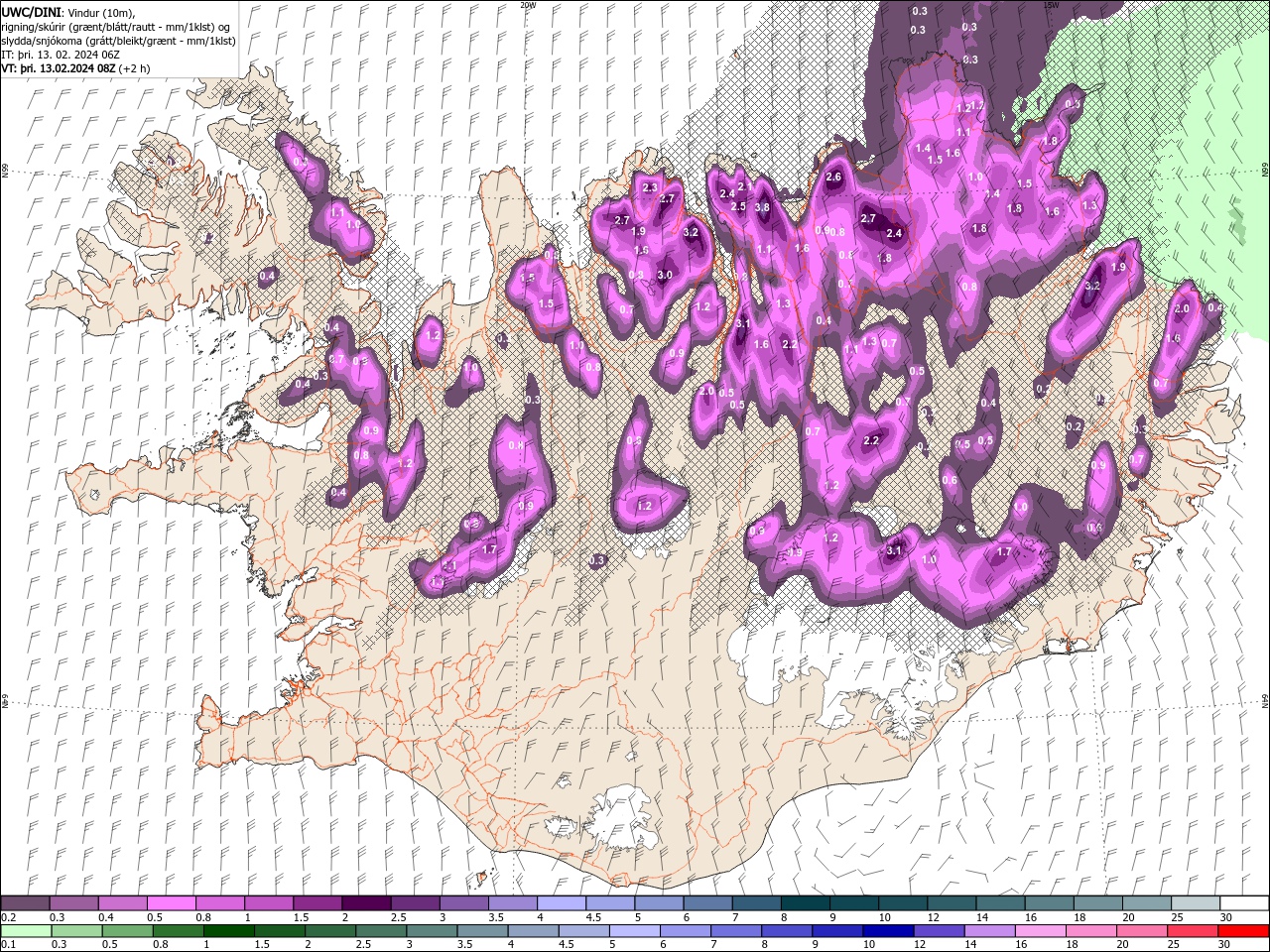1270x952 pixels.
Task: Click the 2.3 precipitation value on the map
Action: tap(650, 187)
